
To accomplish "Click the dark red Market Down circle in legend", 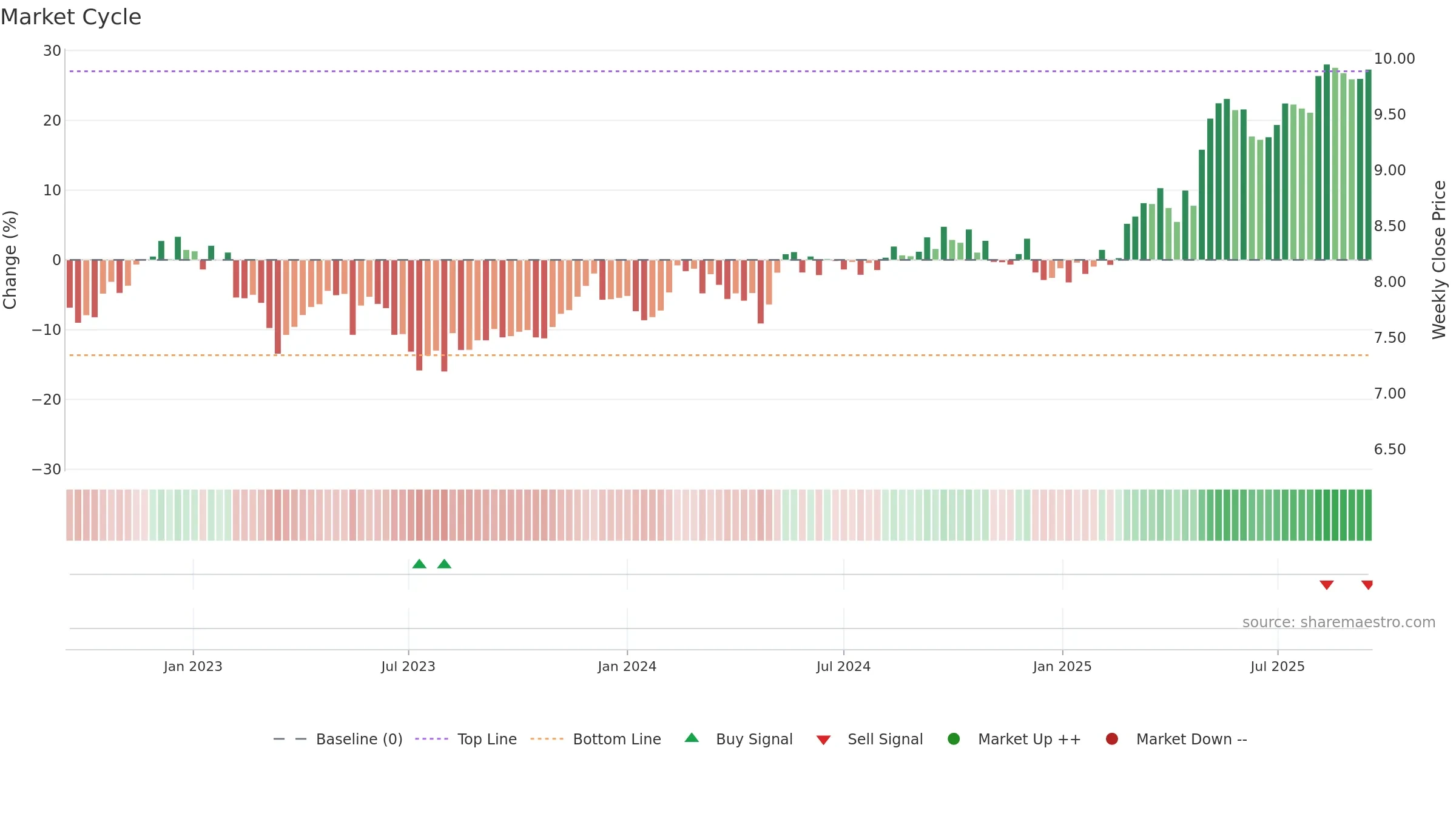I will [1112, 739].
